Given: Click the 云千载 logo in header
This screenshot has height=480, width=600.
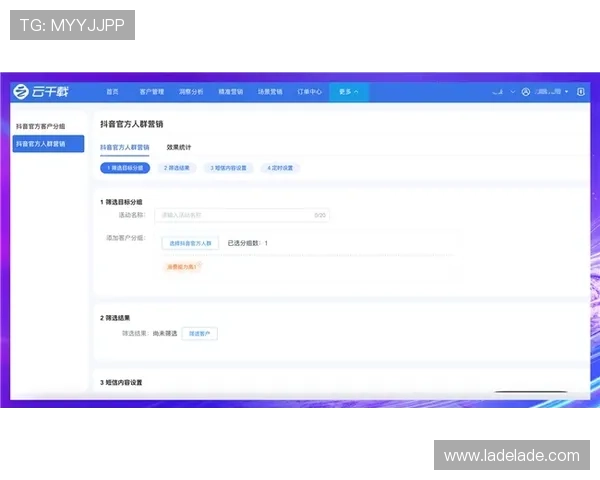Looking at the screenshot, I should (x=41, y=92).
